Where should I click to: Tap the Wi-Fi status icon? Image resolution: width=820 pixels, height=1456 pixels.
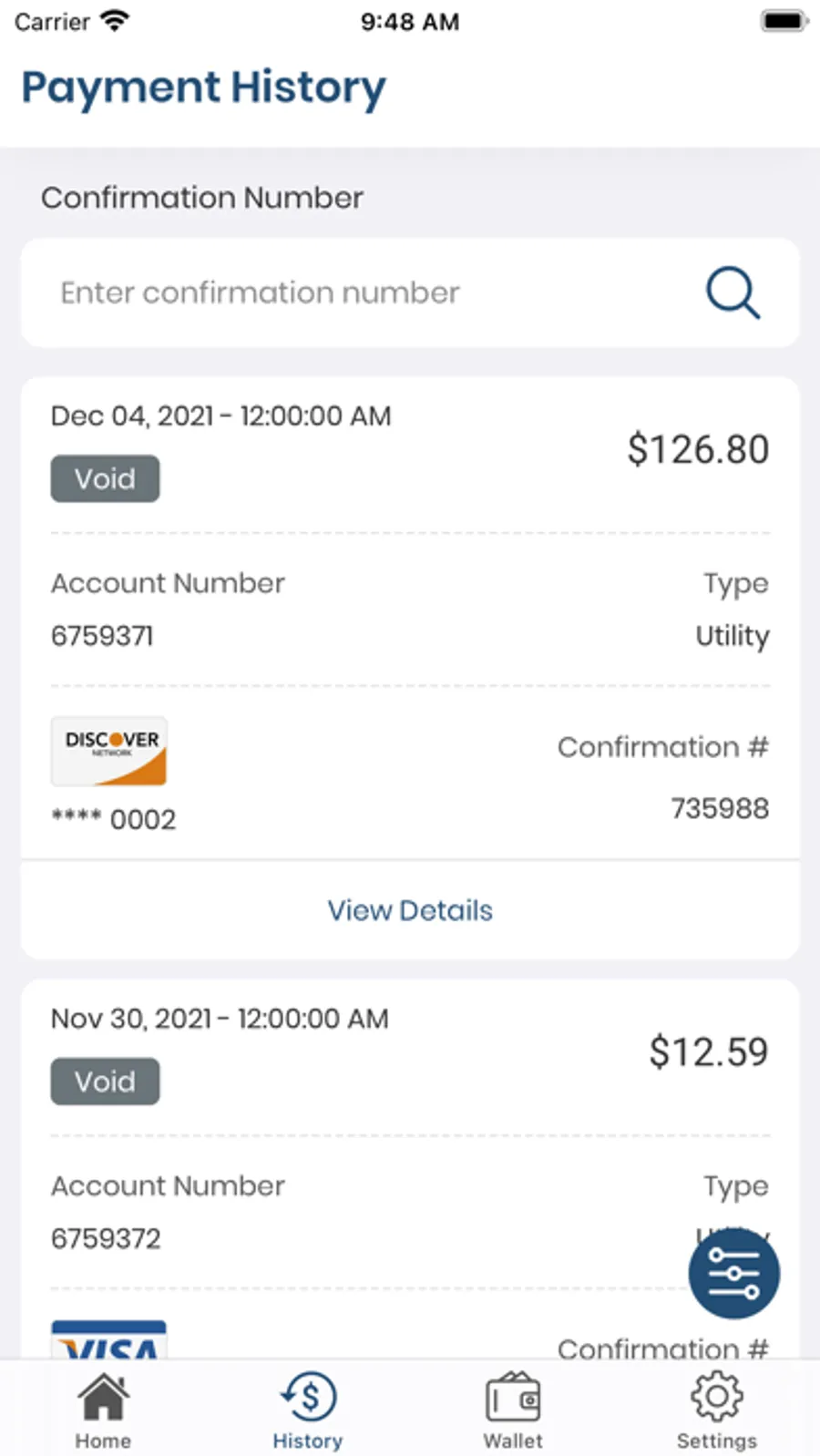[x=114, y=21]
